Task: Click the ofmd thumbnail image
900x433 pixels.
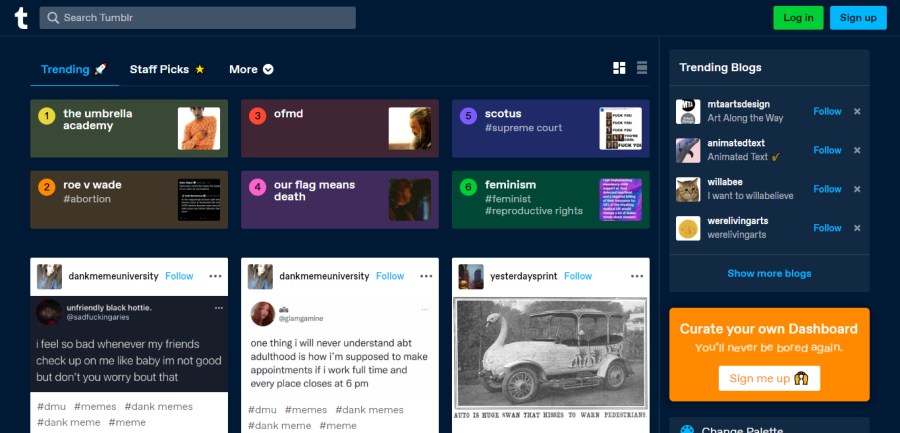Action: pos(410,129)
